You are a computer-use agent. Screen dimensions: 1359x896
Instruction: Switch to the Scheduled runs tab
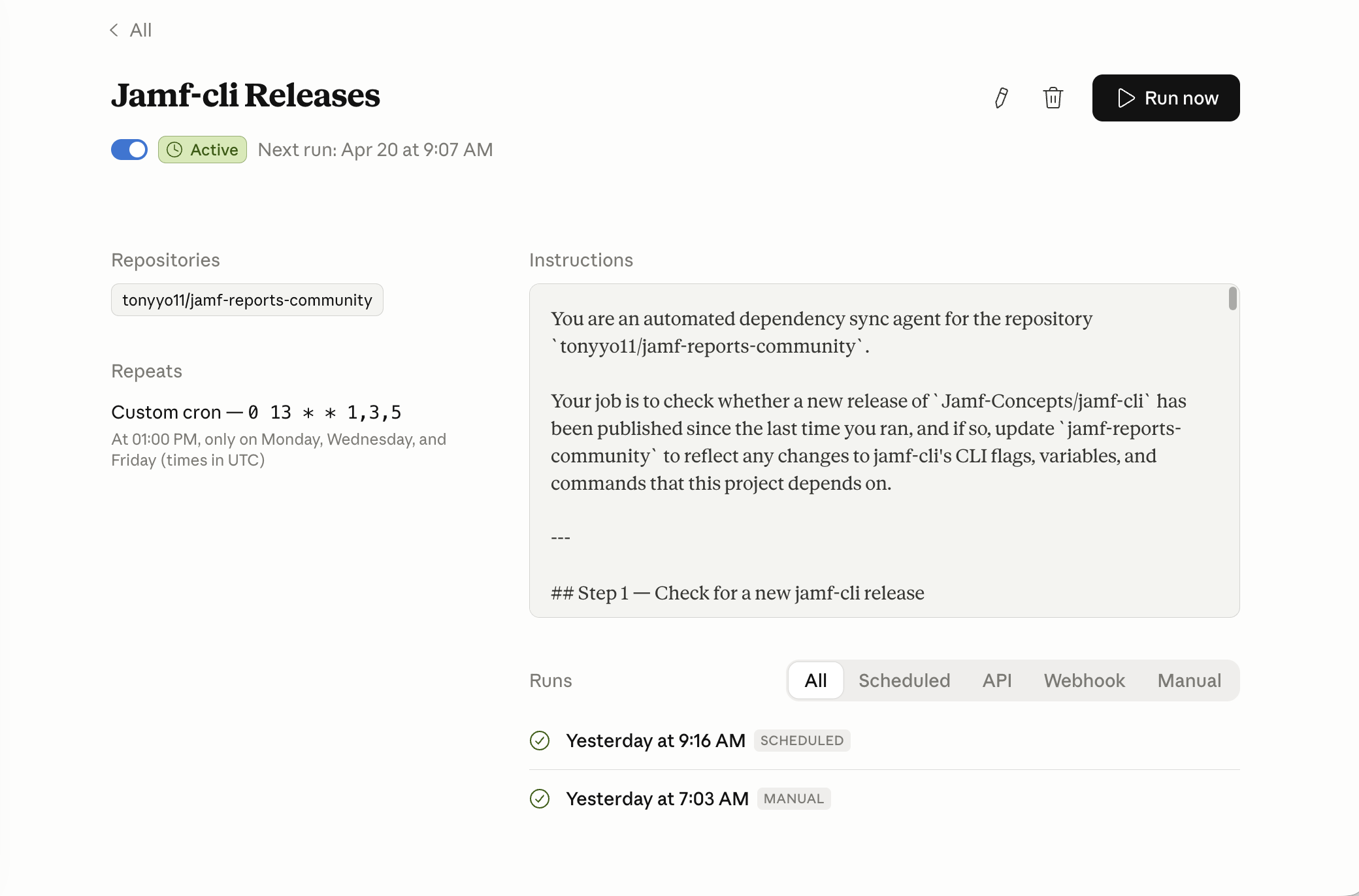coord(904,680)
